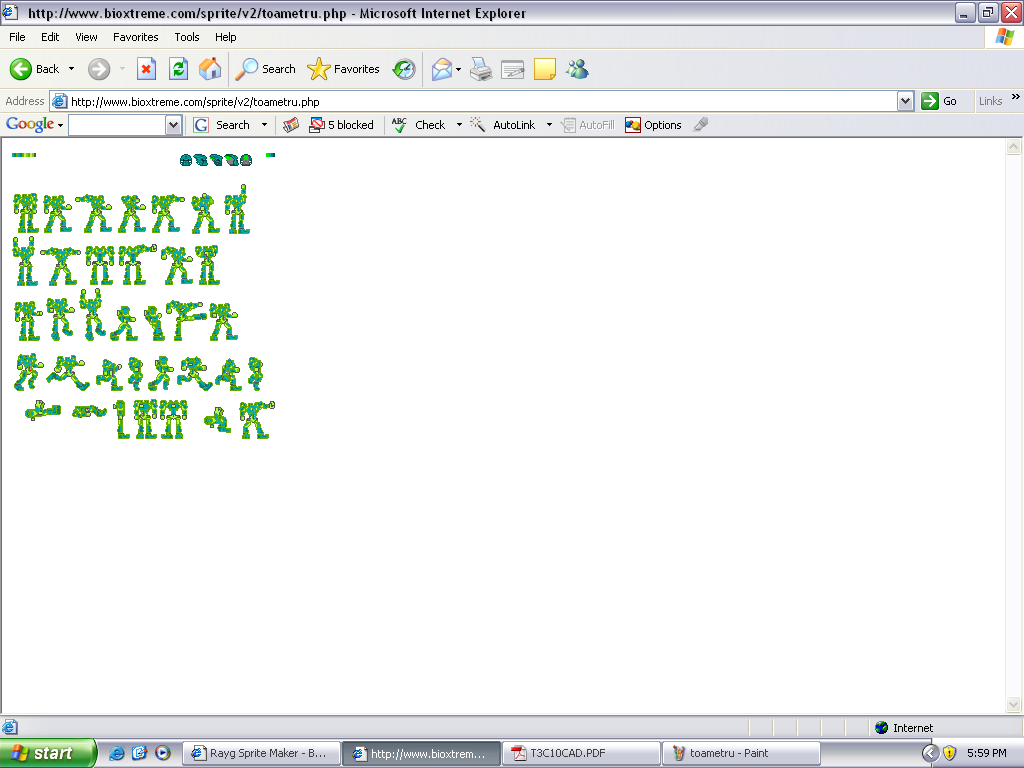Expand the Check button dropdown arrow

[459, 125]
